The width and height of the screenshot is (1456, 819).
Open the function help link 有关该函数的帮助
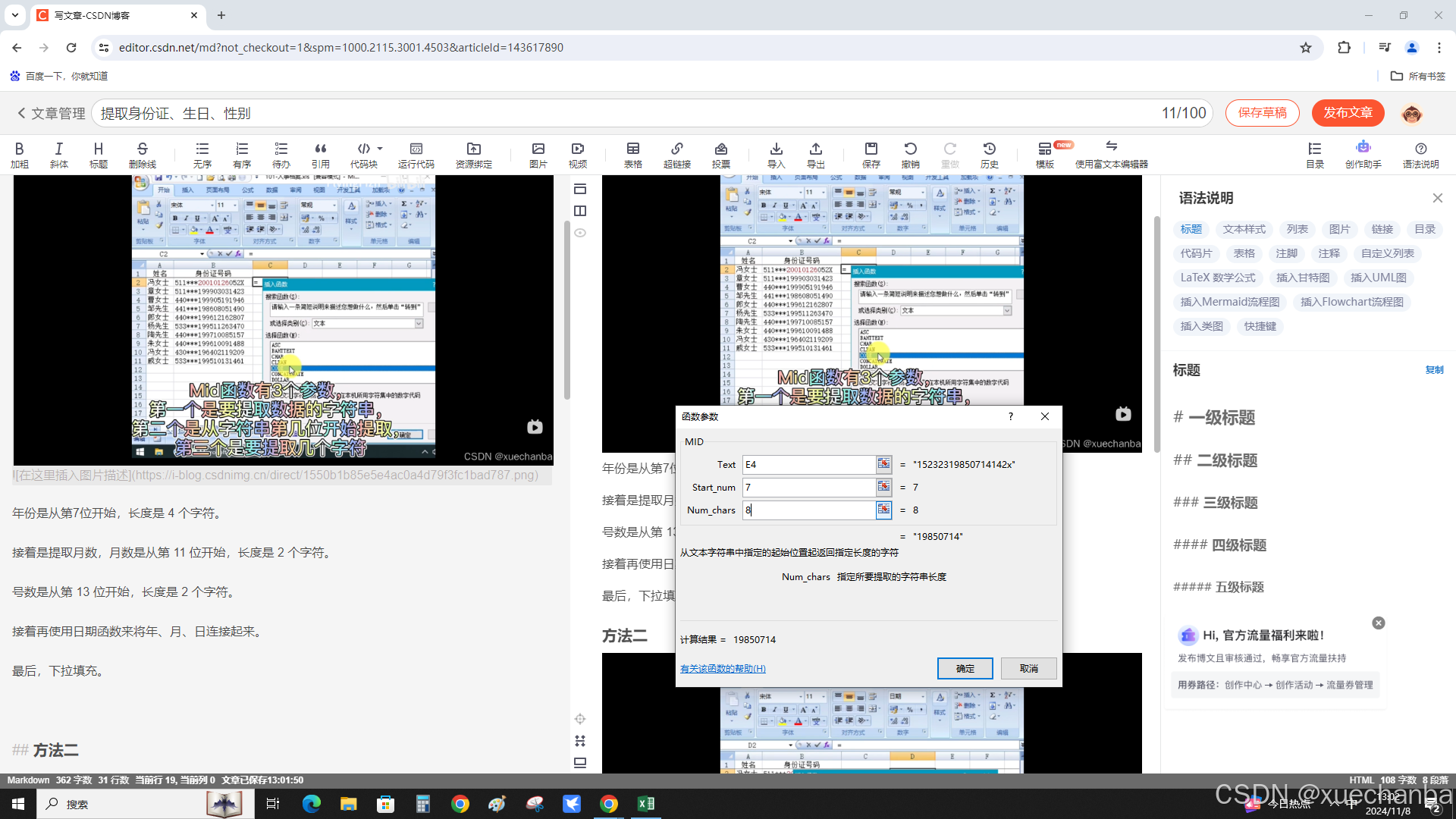click(723, 668)
